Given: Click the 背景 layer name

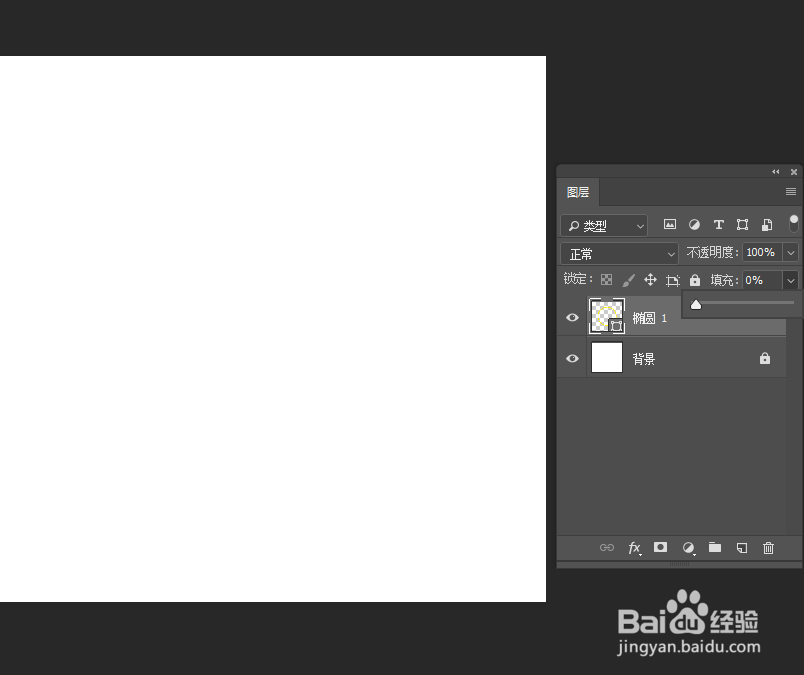Looking at the screenshot, I should 644,359.
